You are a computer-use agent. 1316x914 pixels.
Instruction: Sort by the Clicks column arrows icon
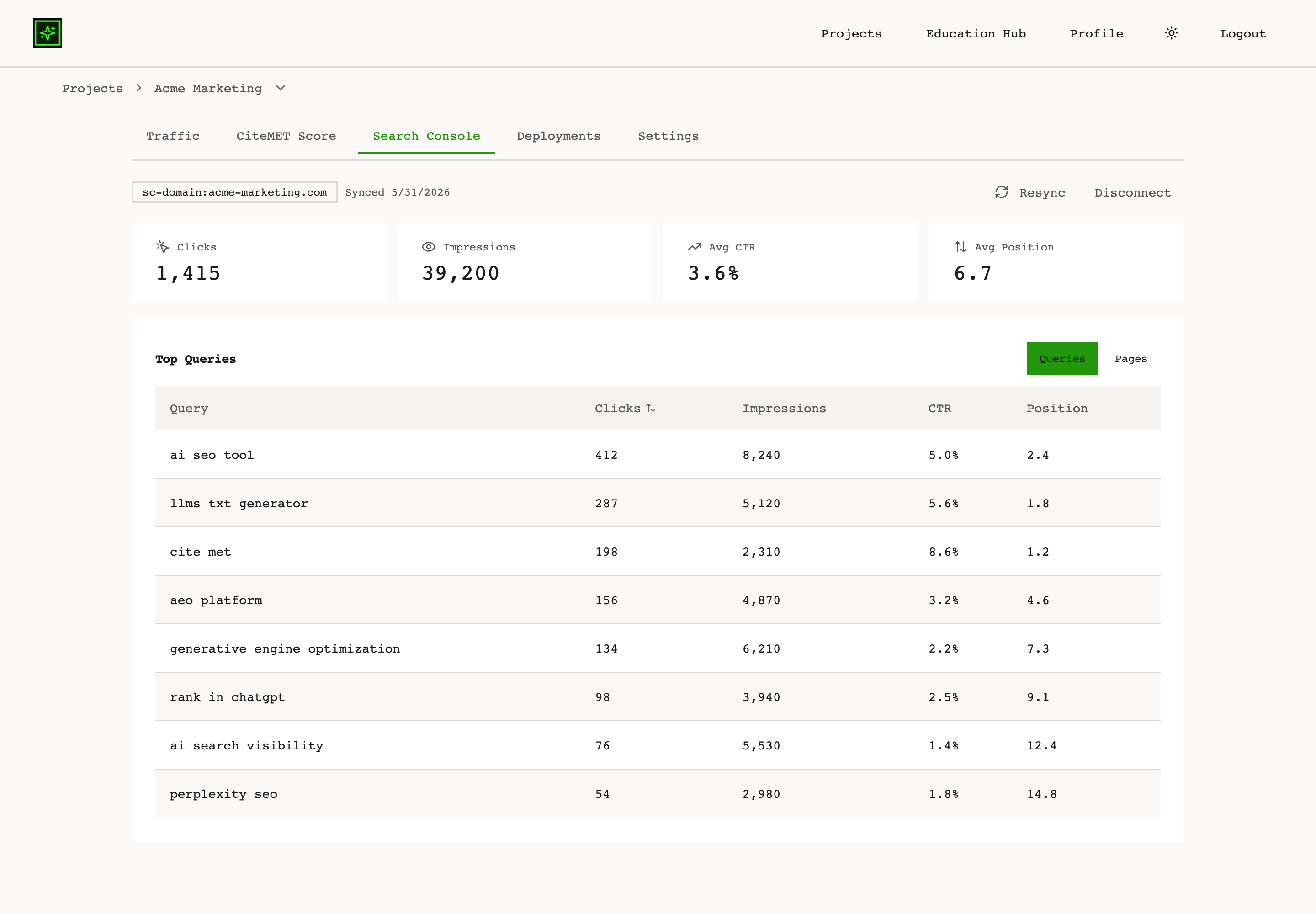pyautogui.click(x=651, y=408)
